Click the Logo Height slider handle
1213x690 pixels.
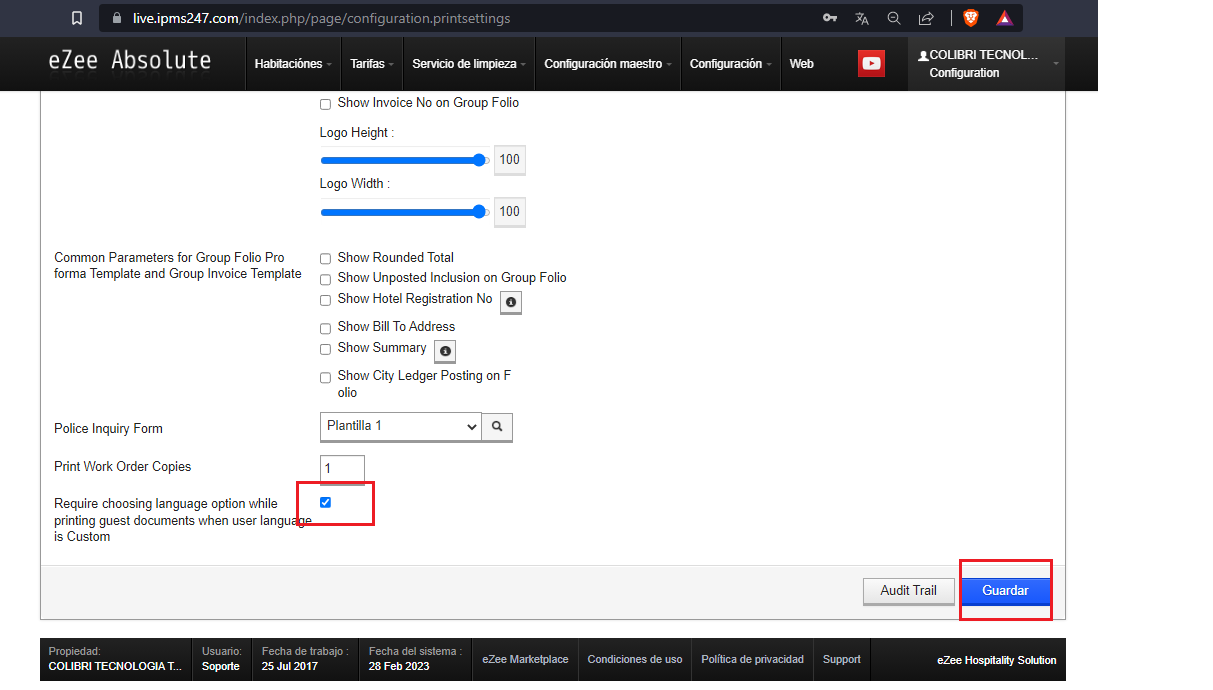pyautogui.click(x=479, y=160)
